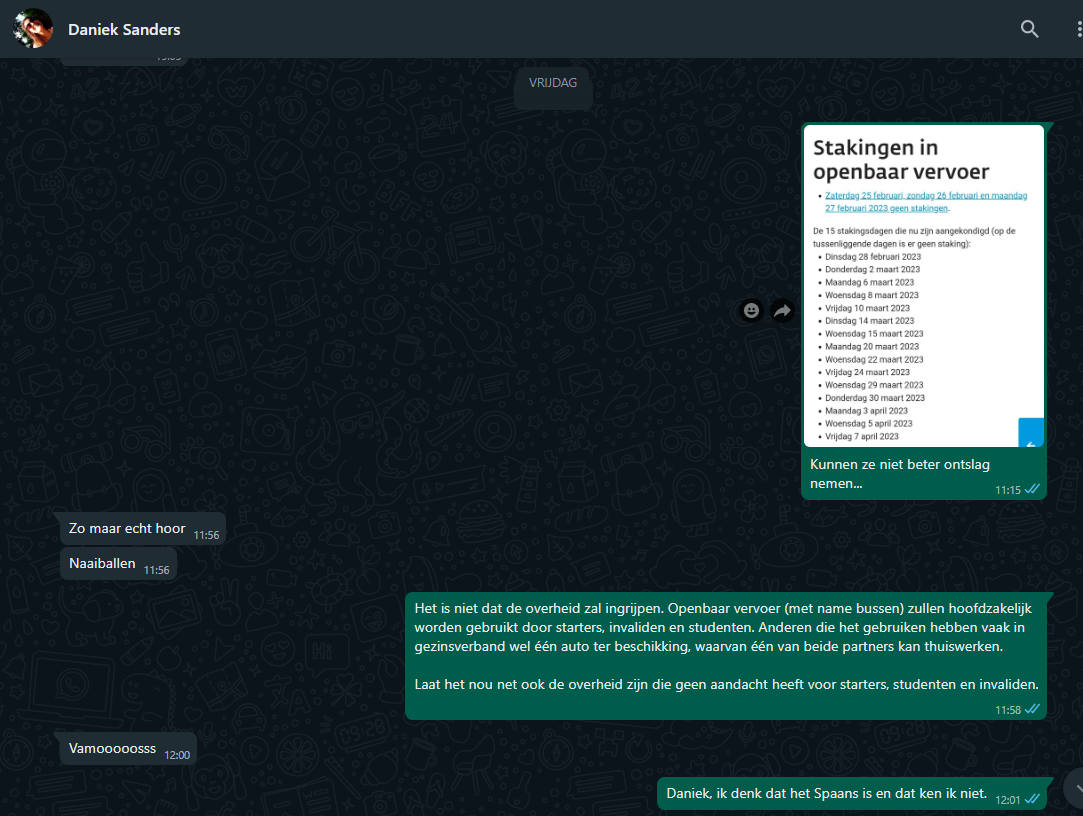The width and height of the screenshot is (1083, 816).
Task: Click the blue arrow on the image corner
Action: (1030, 433)
